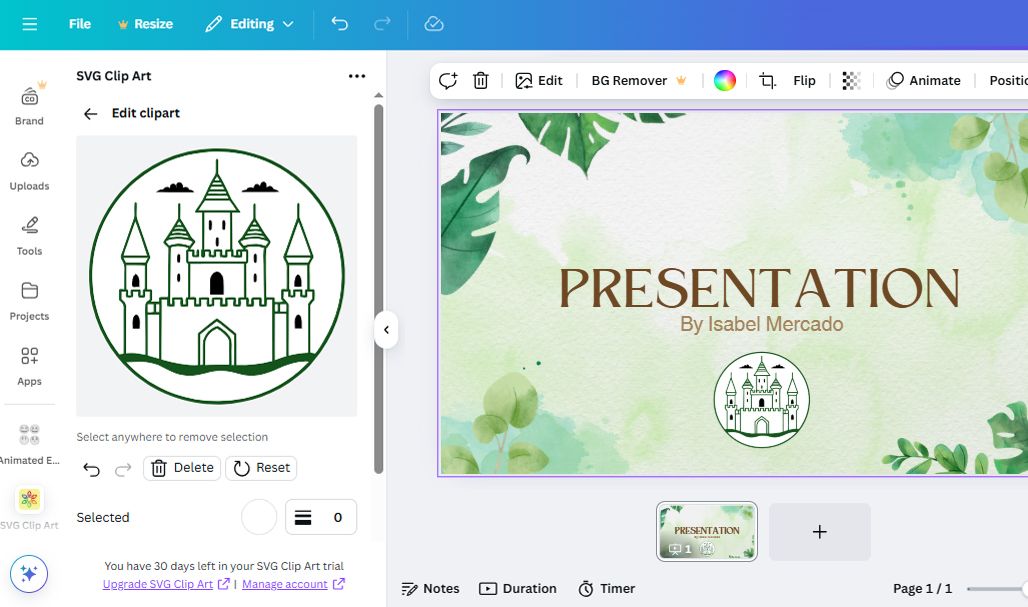Click the Canva assistant sparkle icon
This screenshot has width=1028, height=607.
point(30,573)
